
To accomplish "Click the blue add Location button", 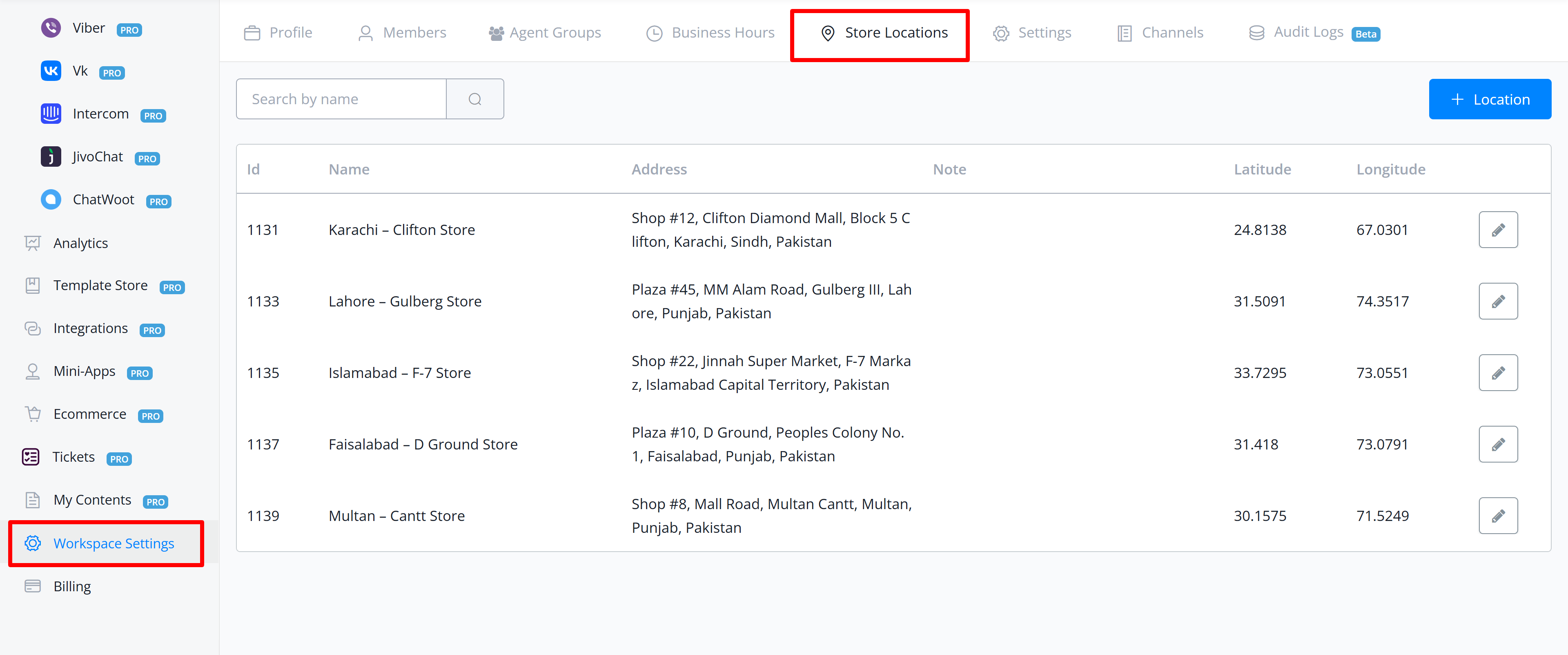I will (1490, 99).
